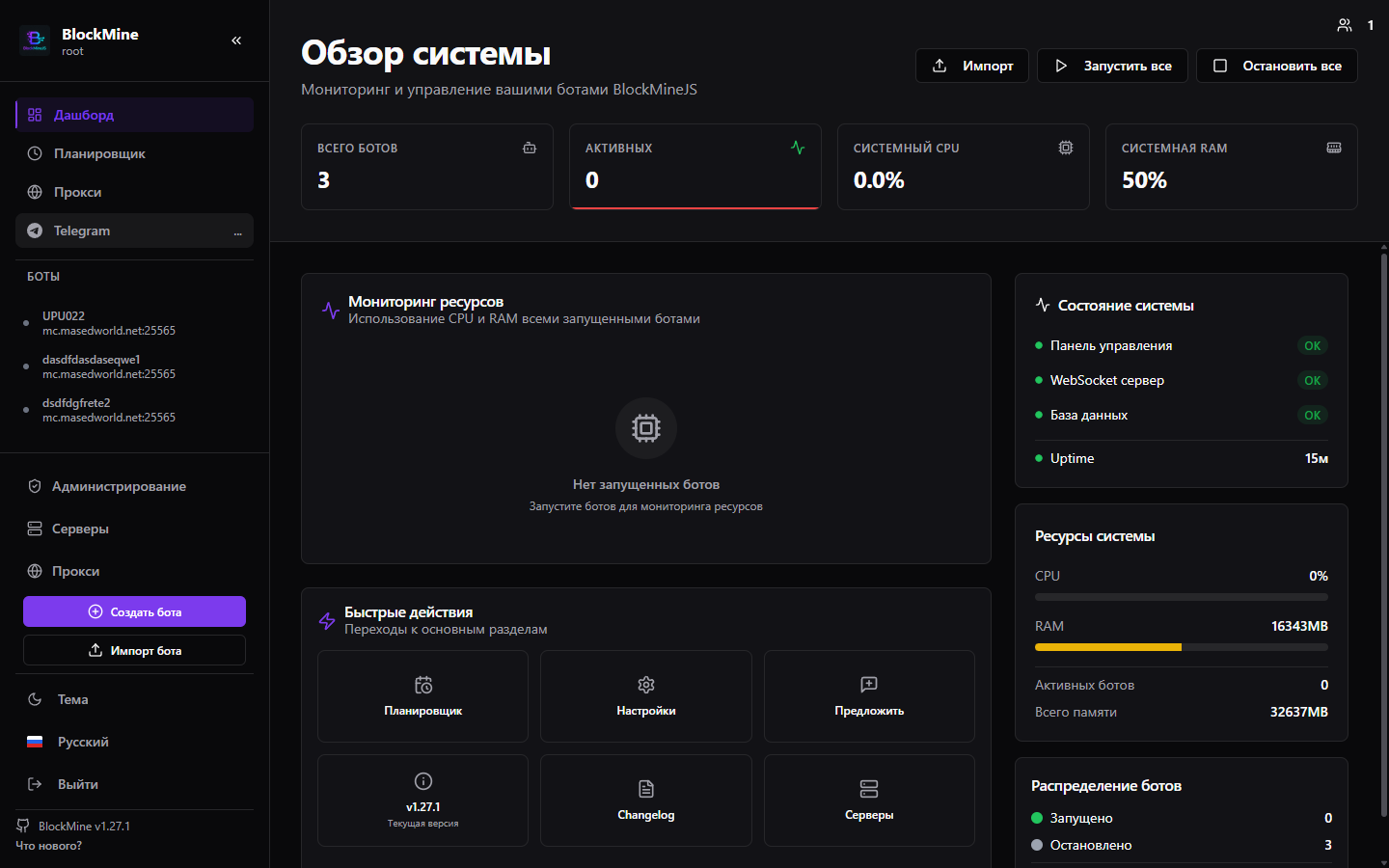1389x868 pixels.
Task: Click the moon icon next to Тема
Action: (x=35, y=699)
